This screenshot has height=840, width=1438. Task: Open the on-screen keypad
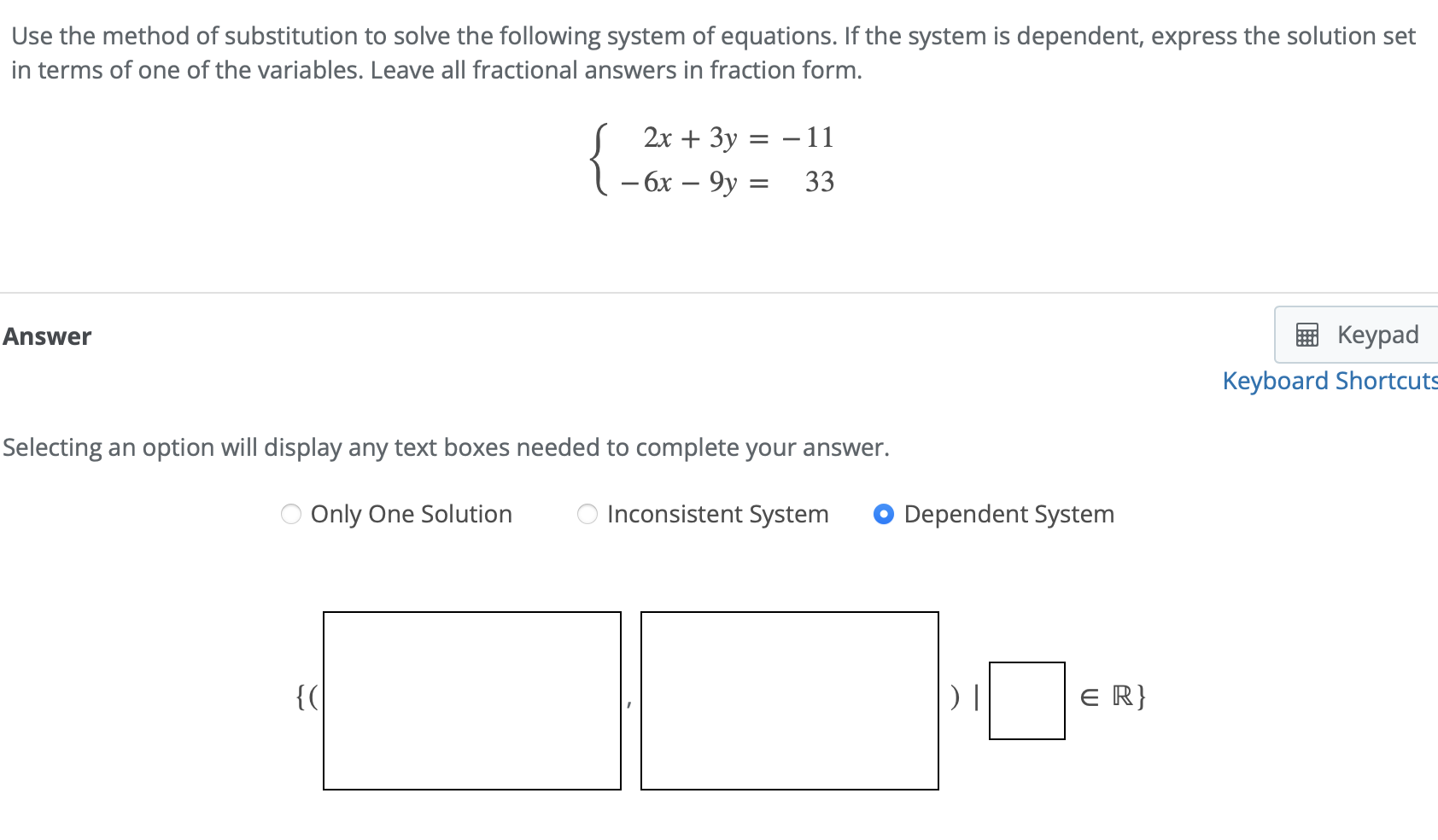[x=1353, y=335]
